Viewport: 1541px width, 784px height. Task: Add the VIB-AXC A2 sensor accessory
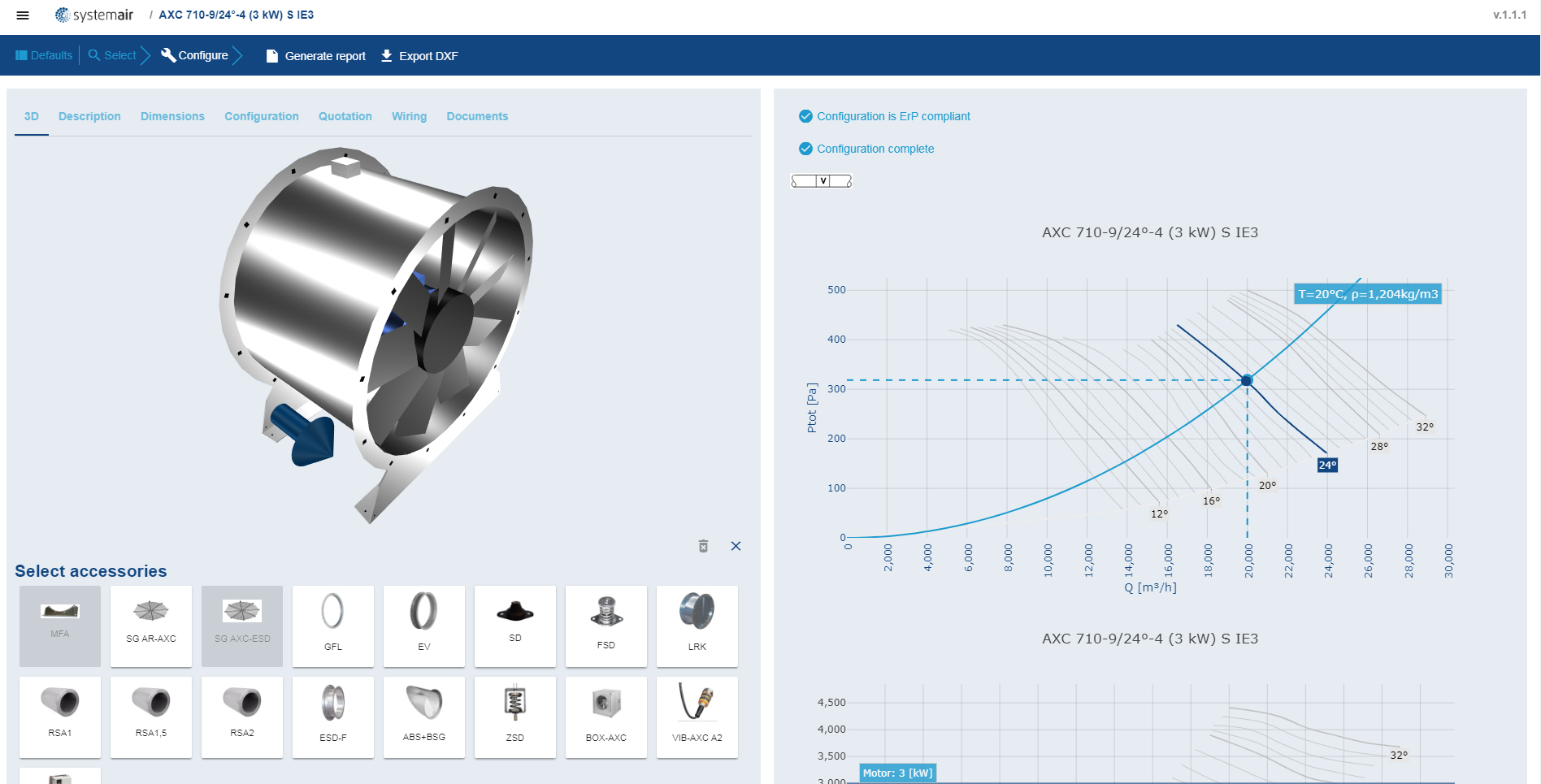point(697,717)
